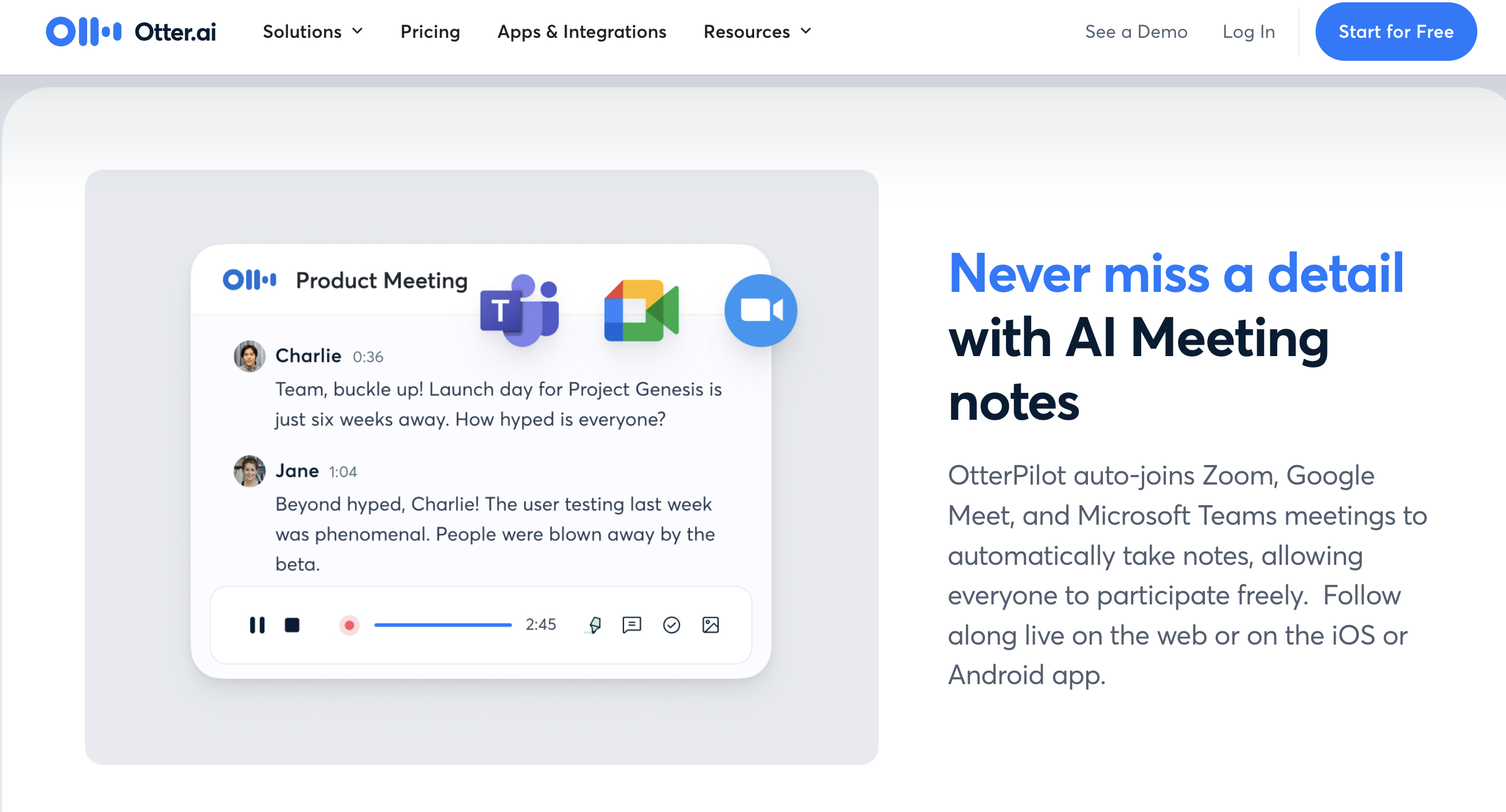Click the 'Never miss a detail' headline
The height and width of the screenshot is (812, 1506).
coord(1176,273)
